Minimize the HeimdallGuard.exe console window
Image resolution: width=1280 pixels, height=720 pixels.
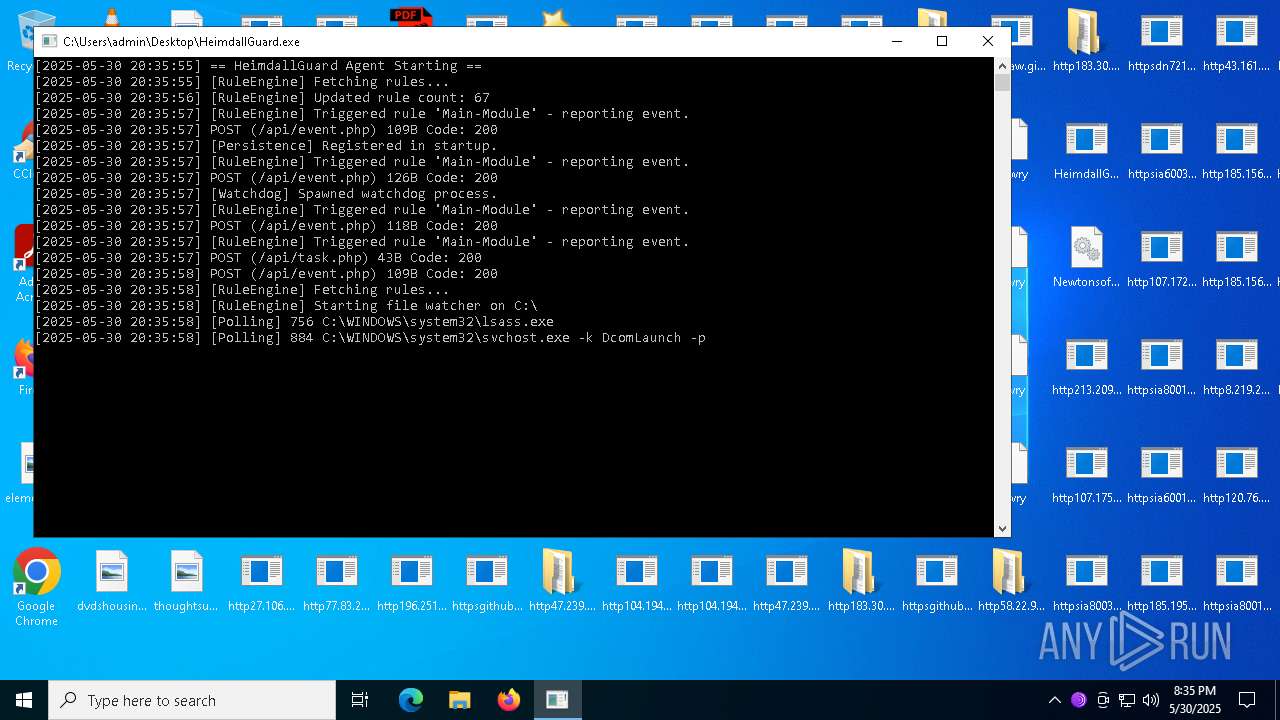(x=896, y=41)
